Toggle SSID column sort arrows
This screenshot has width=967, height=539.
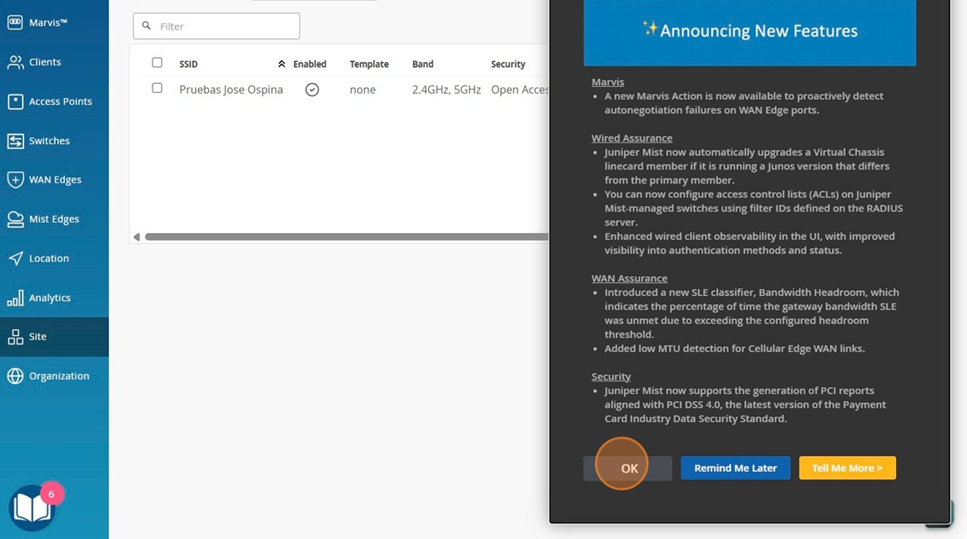(x=281, y=64)
